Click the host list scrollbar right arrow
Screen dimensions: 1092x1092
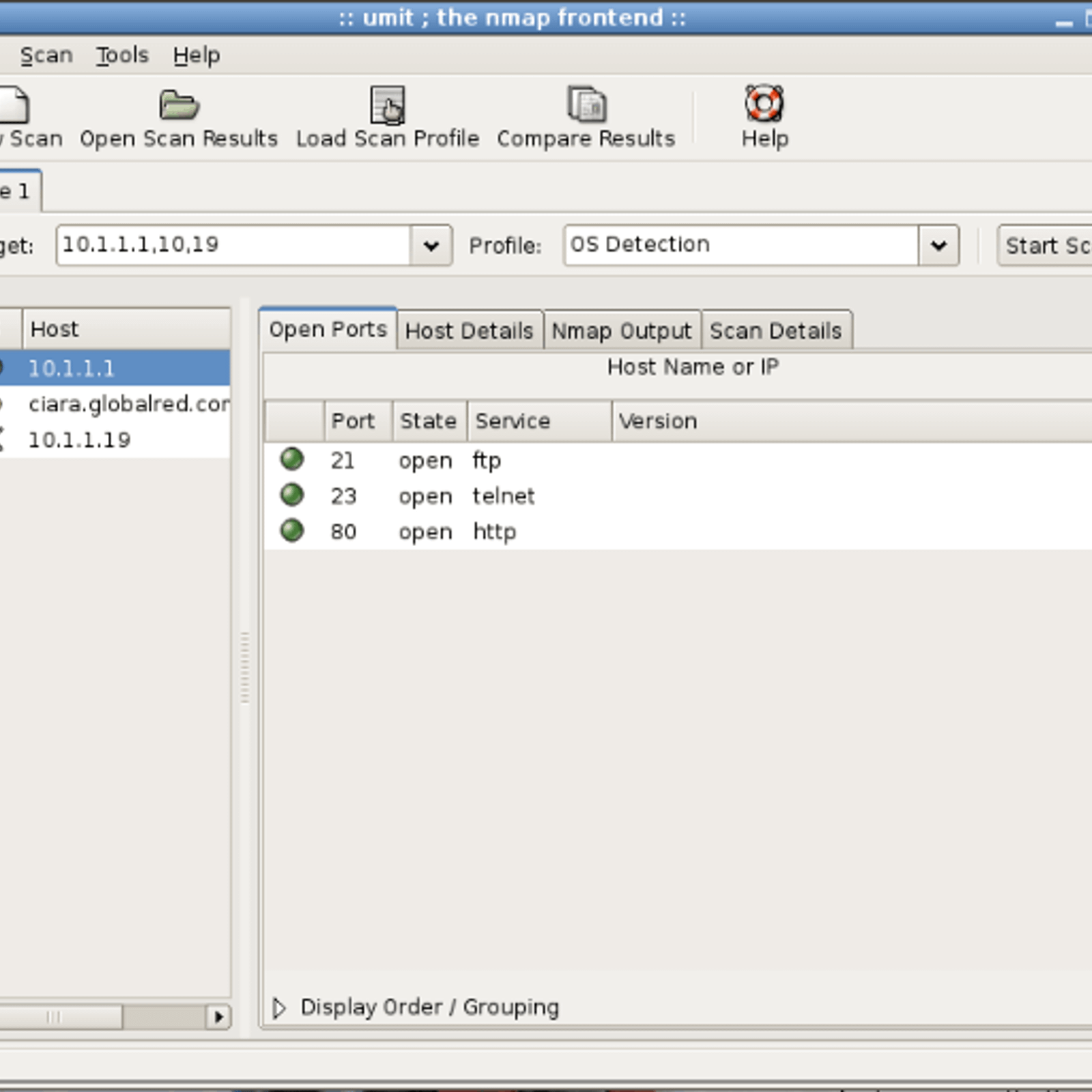point(218,1017)
